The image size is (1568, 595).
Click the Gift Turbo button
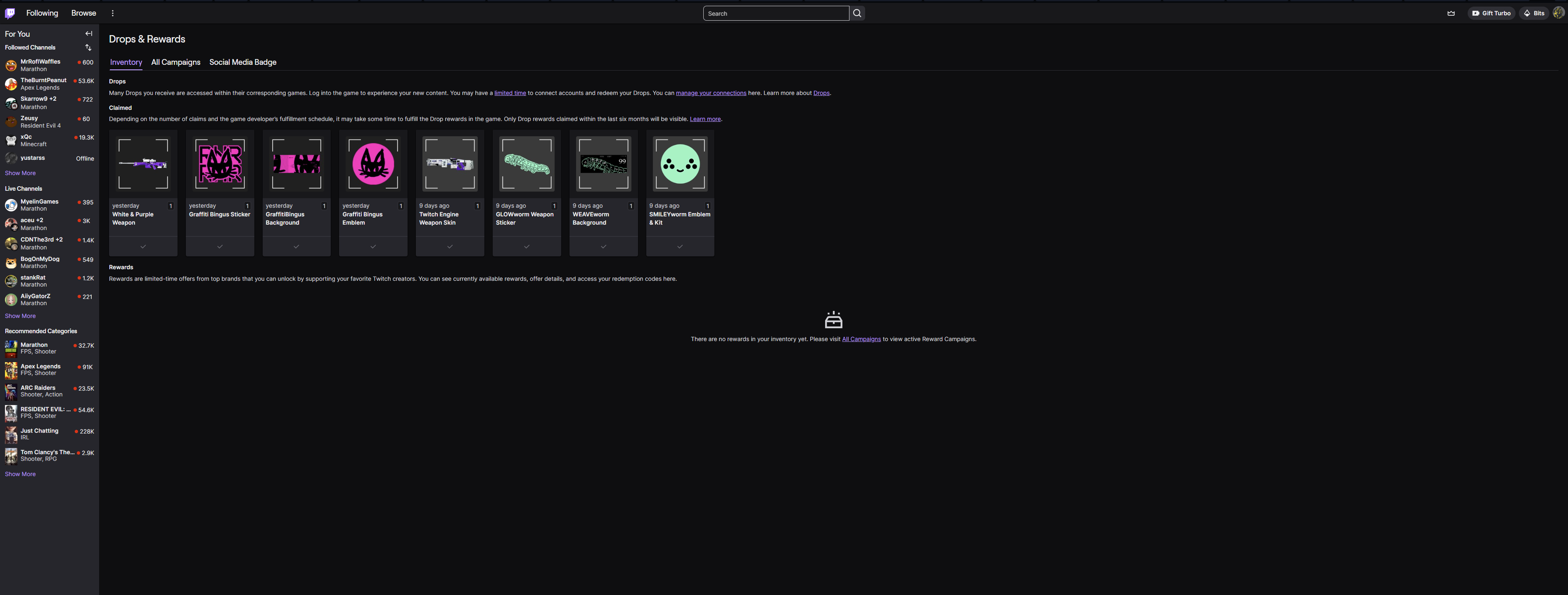(1491, 13)
